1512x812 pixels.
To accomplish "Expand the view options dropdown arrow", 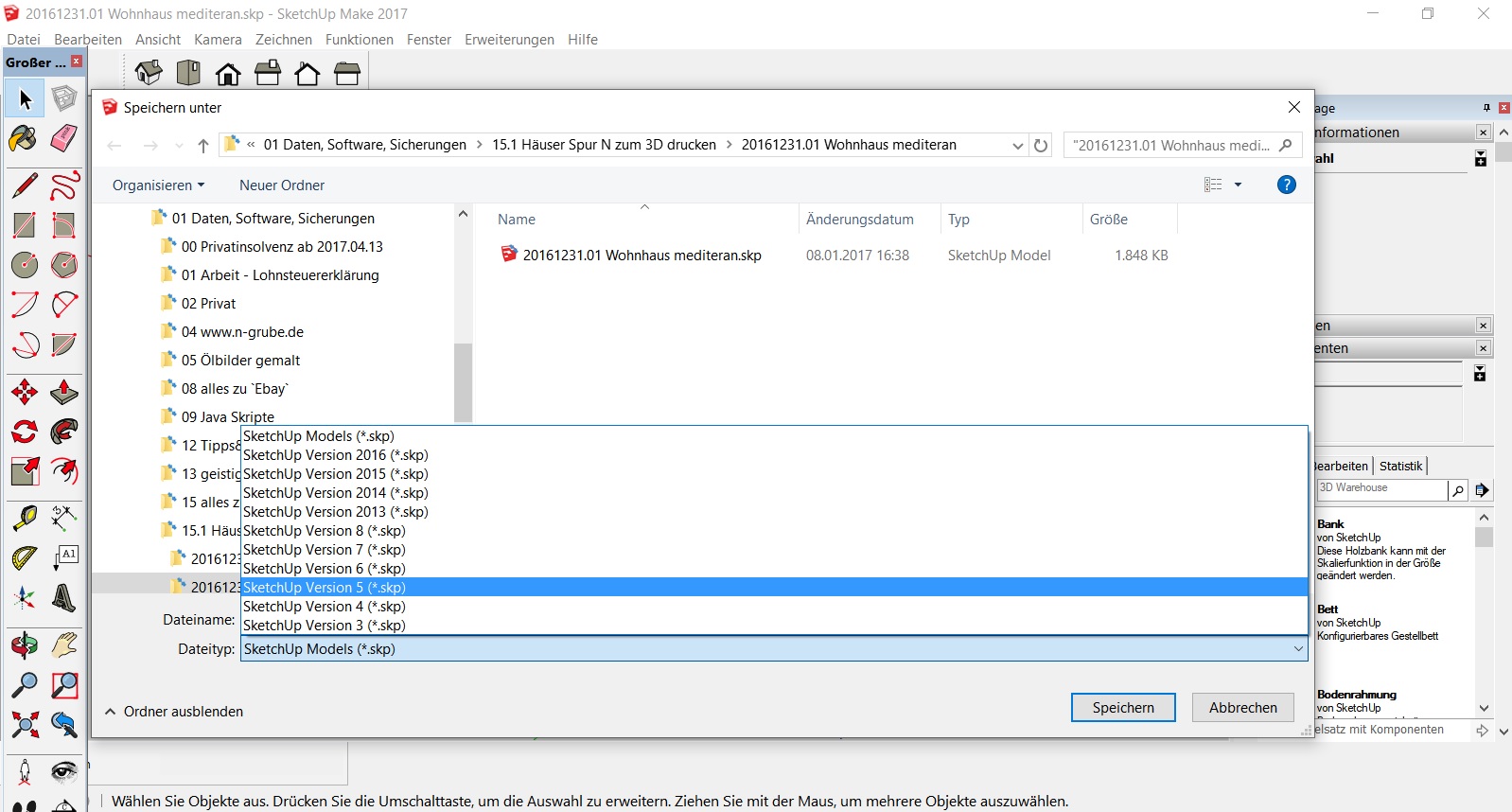I will 1238,185.
